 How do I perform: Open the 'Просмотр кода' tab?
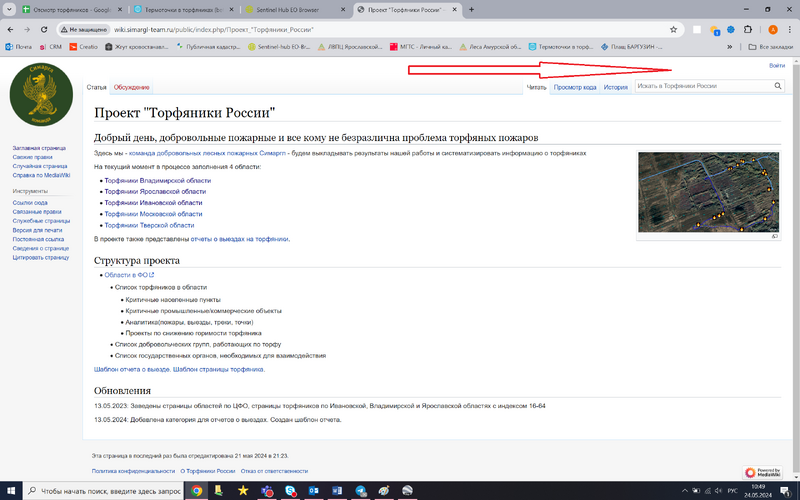pyautogui.click(x=575, y=87)
